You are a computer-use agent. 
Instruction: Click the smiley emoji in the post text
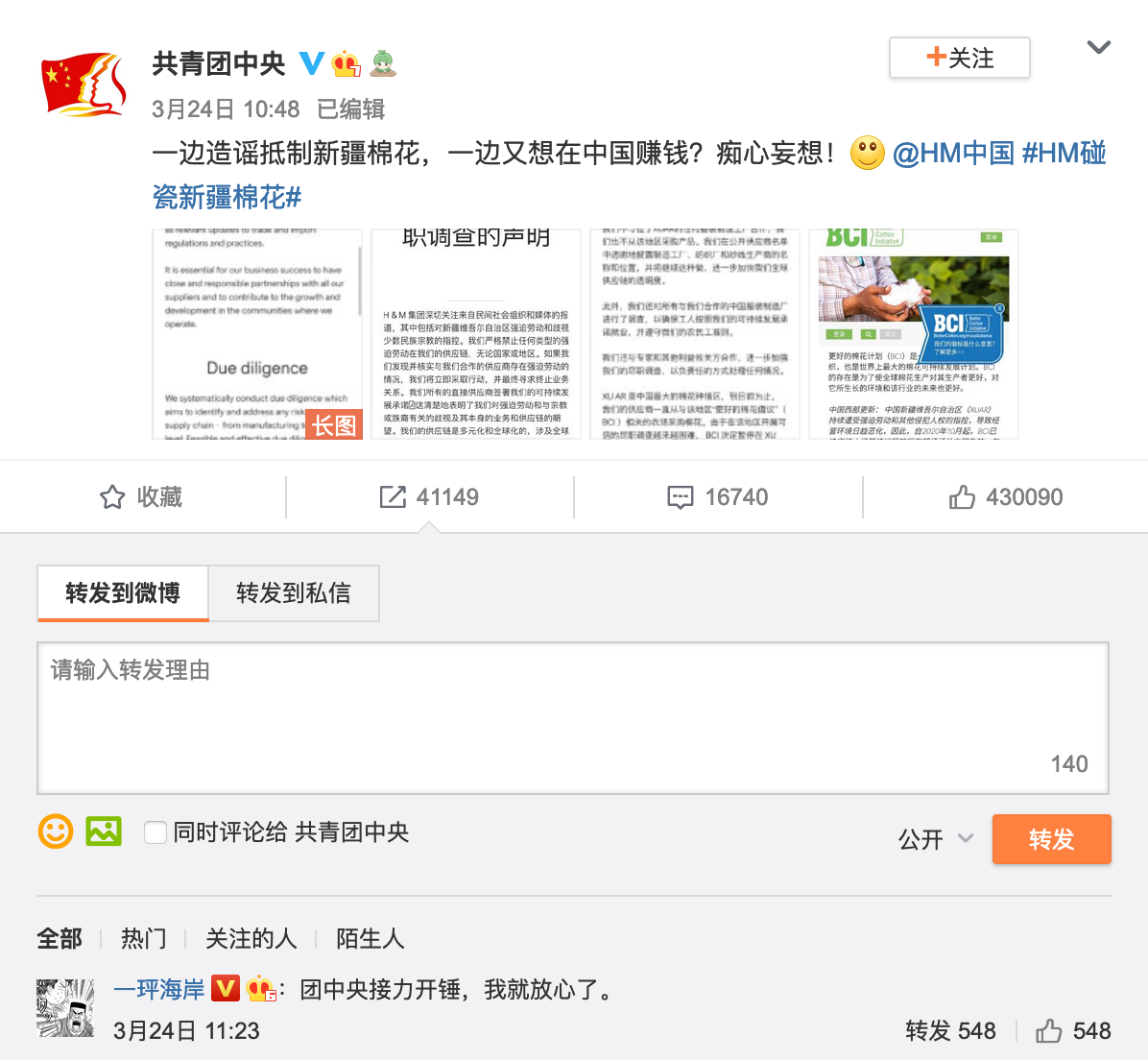click(x=868, y=153)
